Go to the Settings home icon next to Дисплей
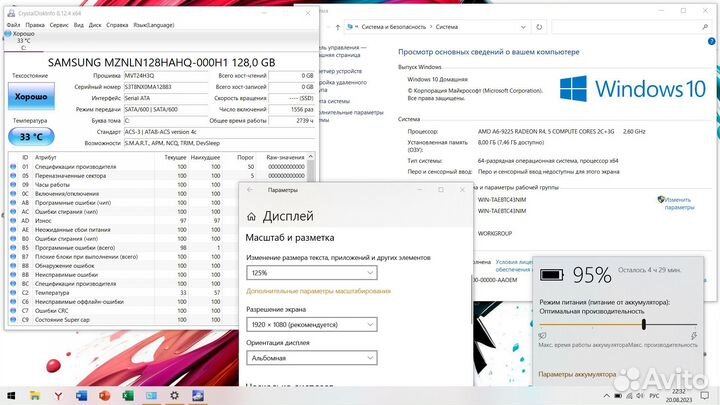 click(251, 216)
